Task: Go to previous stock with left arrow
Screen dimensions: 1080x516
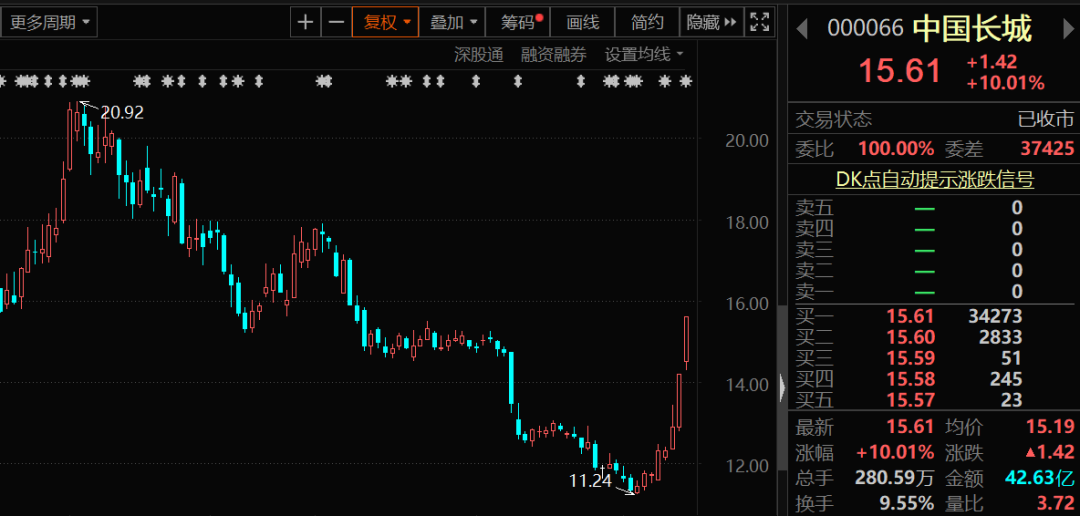Action: point(802,29)
